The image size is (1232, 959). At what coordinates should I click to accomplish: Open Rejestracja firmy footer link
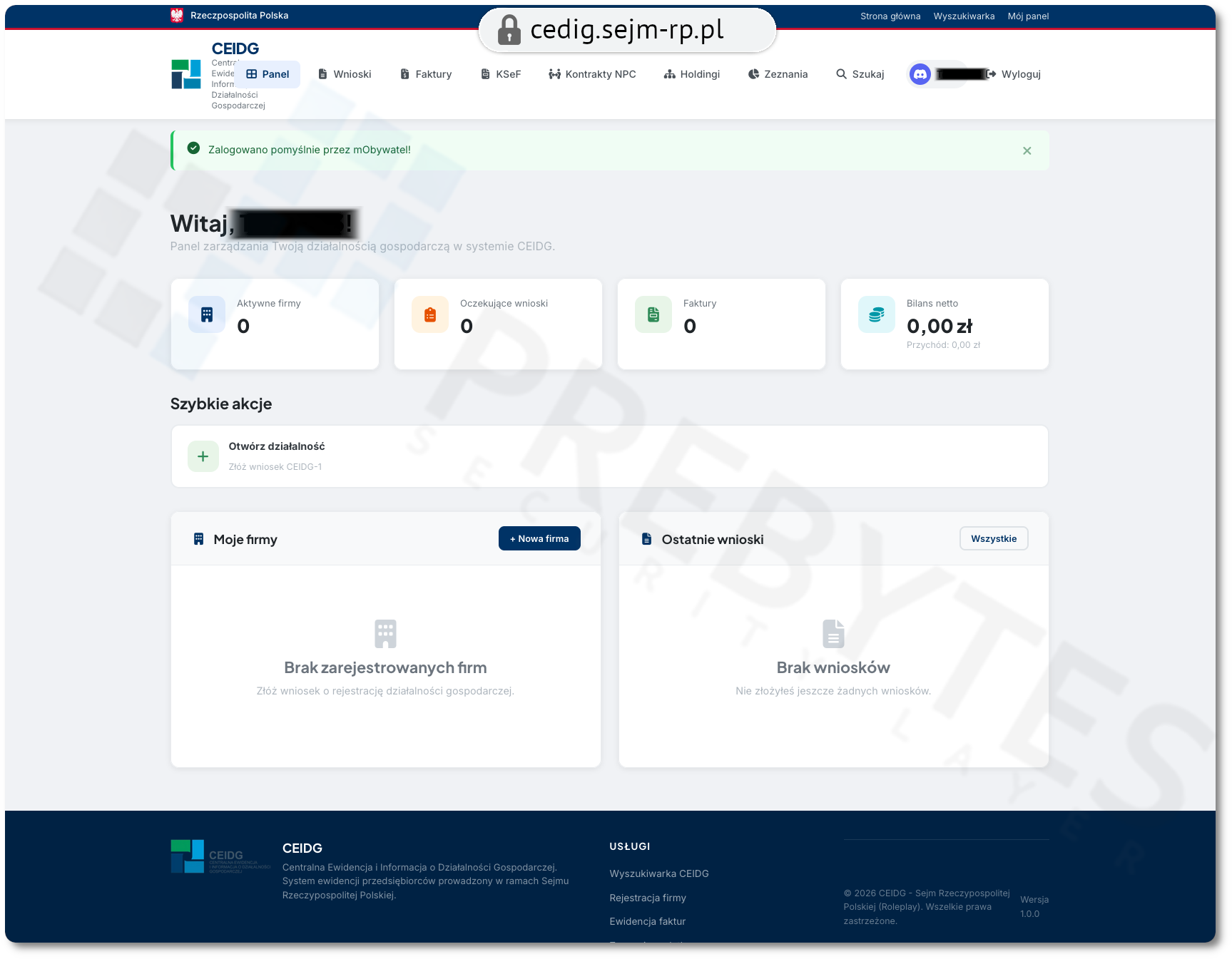coord(648,898)
